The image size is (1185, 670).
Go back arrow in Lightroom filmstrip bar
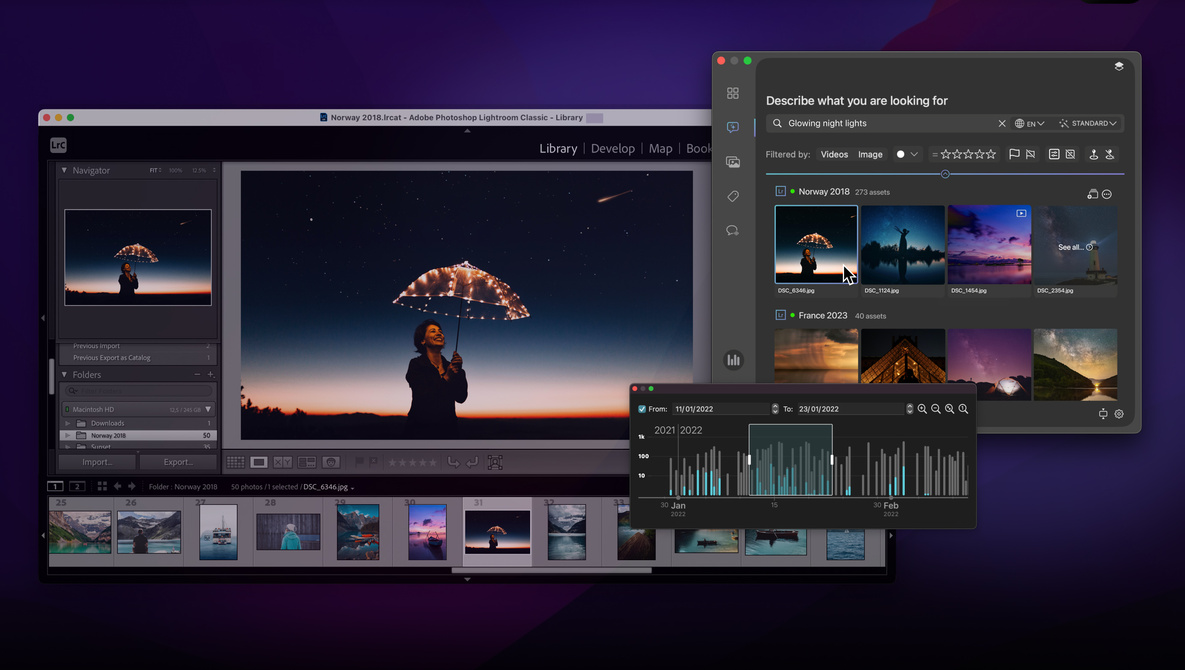(x=117, y=486)
